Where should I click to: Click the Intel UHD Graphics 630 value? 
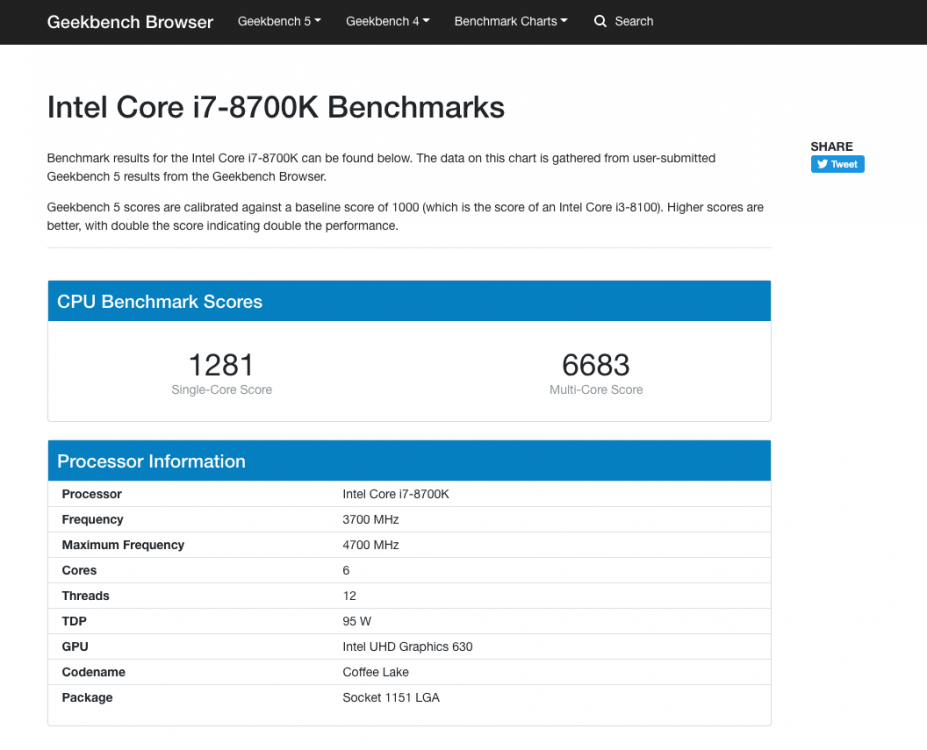pos(407,647)
